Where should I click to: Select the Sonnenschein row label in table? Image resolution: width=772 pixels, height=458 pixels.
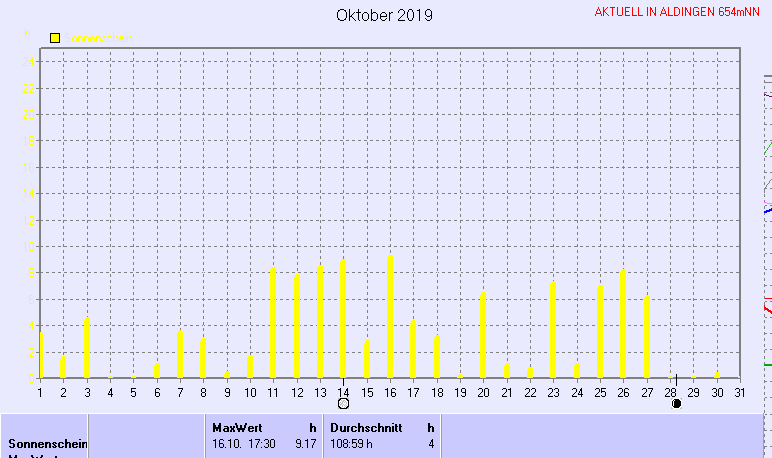pyautogui.click(x=48, y=443)
